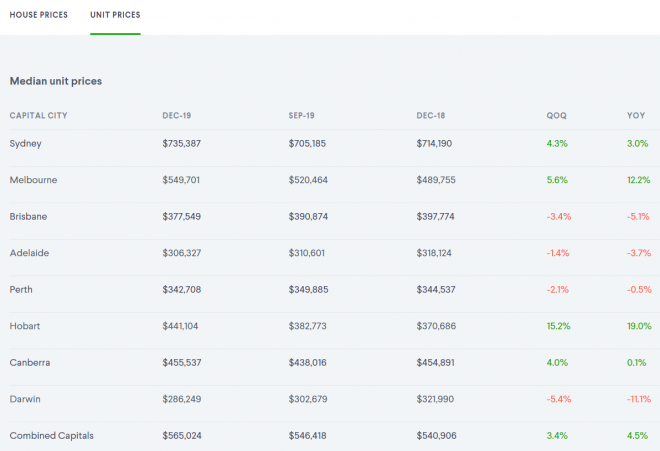Click the DEC-19 column header
This screenshot has height=451, width=660.
178,115
